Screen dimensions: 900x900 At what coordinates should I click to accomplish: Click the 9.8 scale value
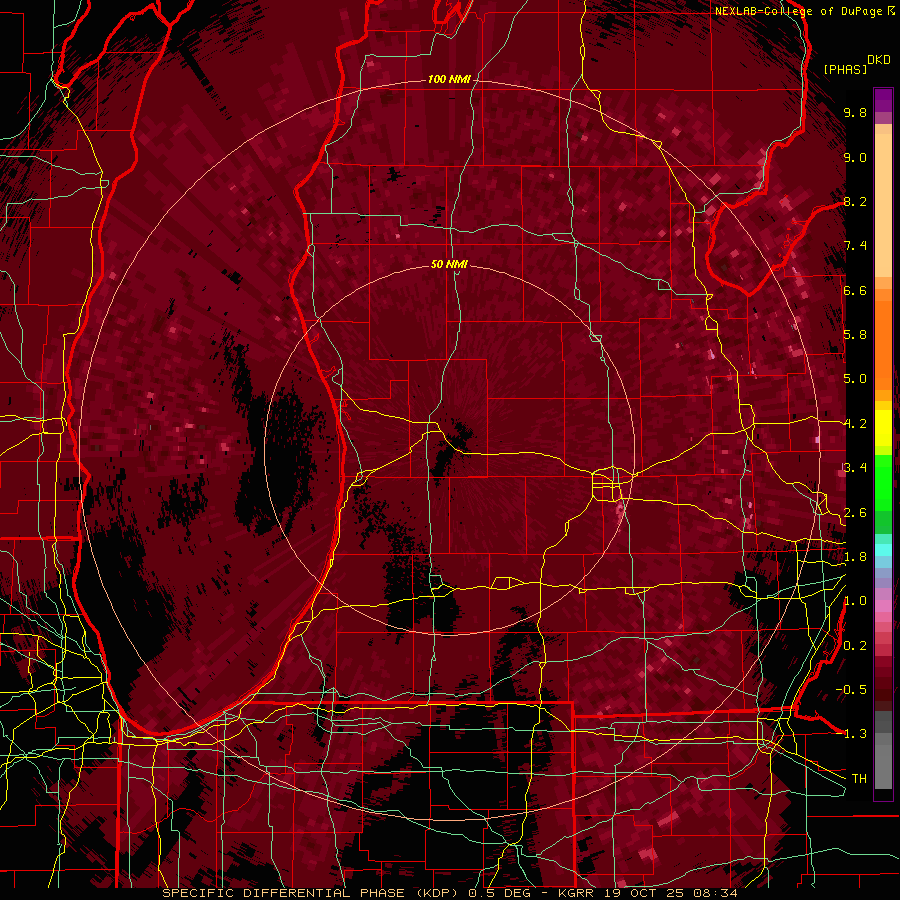[x=855, y=112]
